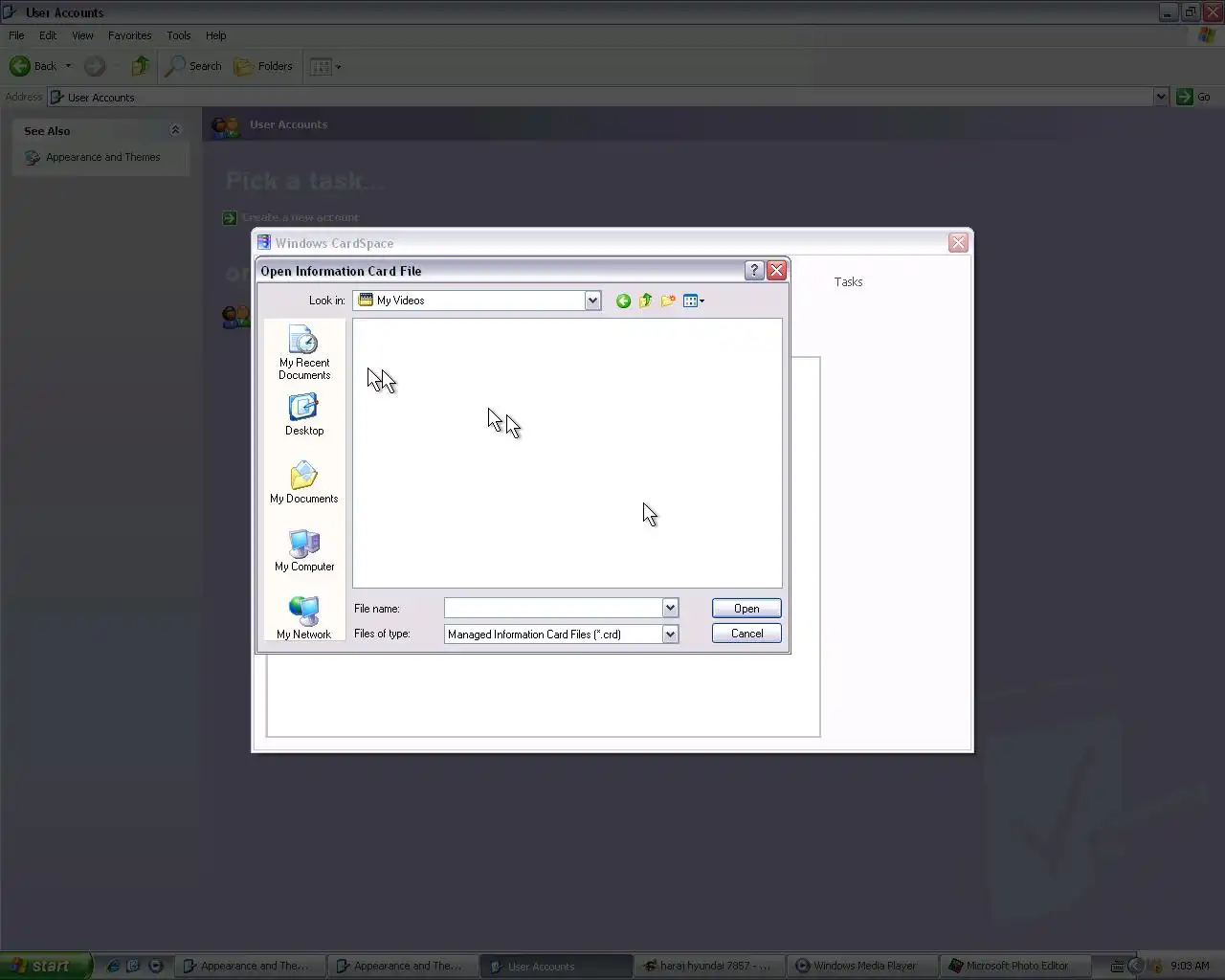Viewport: 1225px width, 980px height.
Task: Click the Back toolbar button
Action: tap(33, 66)
